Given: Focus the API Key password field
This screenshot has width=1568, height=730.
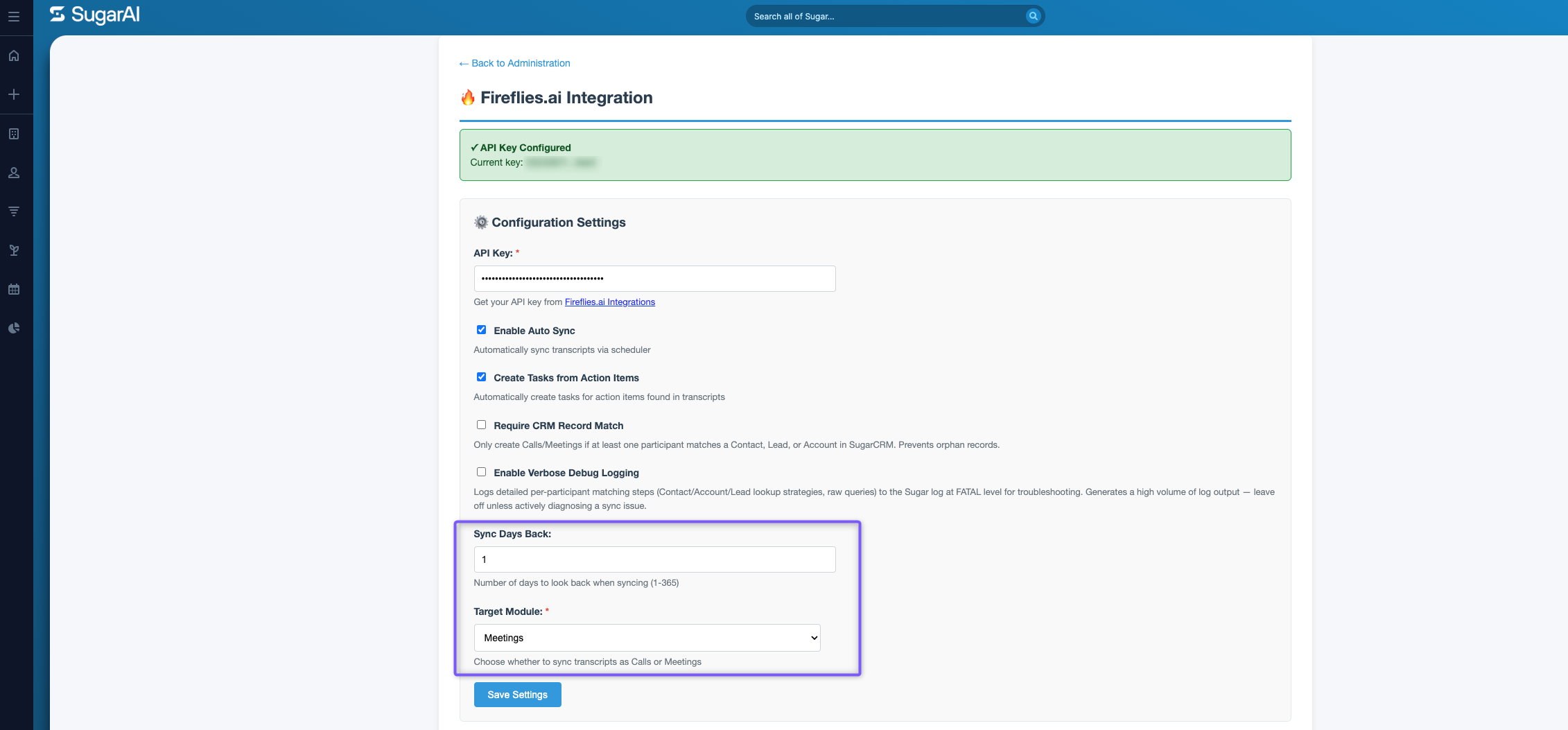Looking at the screenshot, I should click(x=654, y=279).
